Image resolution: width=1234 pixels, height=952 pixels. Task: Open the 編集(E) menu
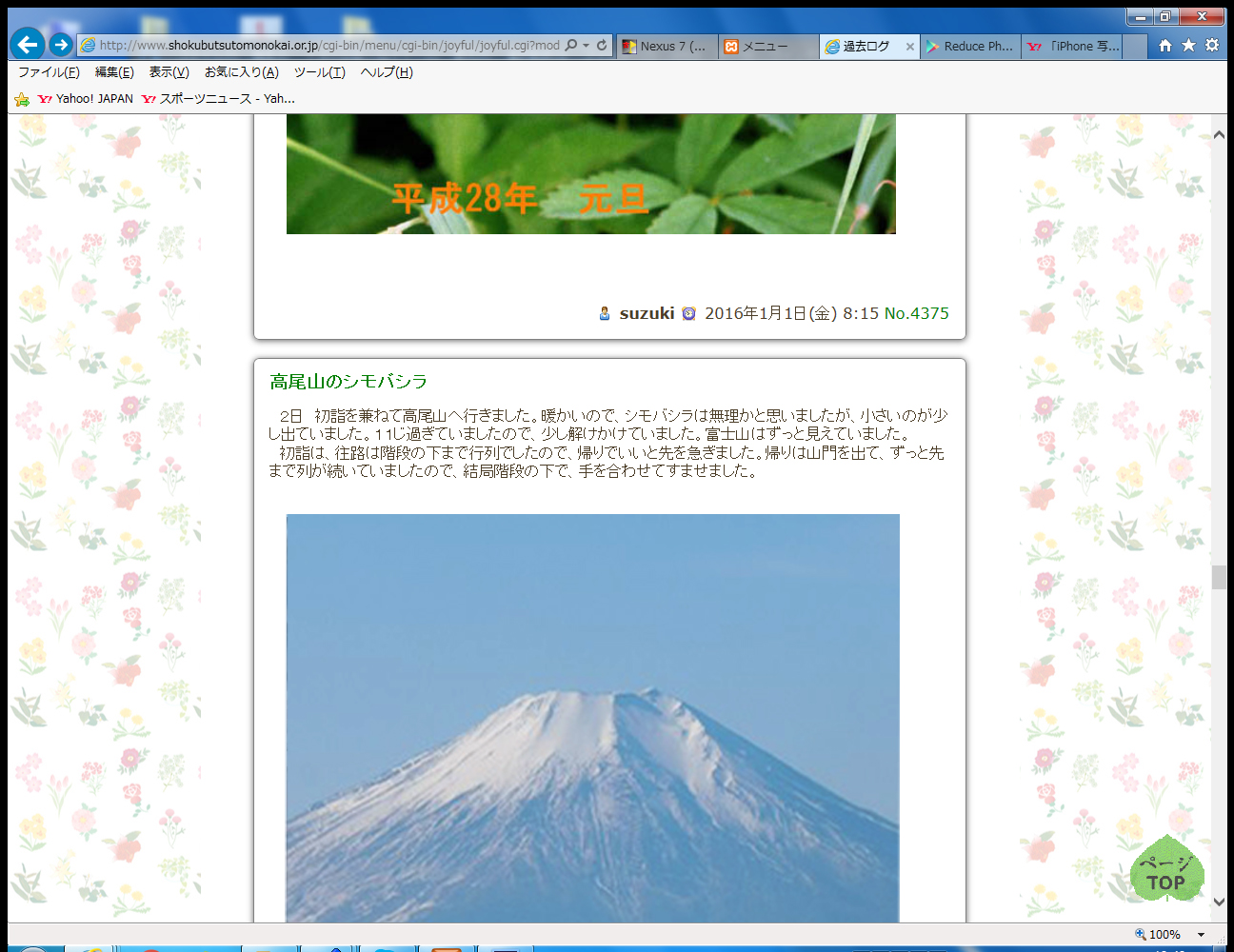click(x=114, y=72)
